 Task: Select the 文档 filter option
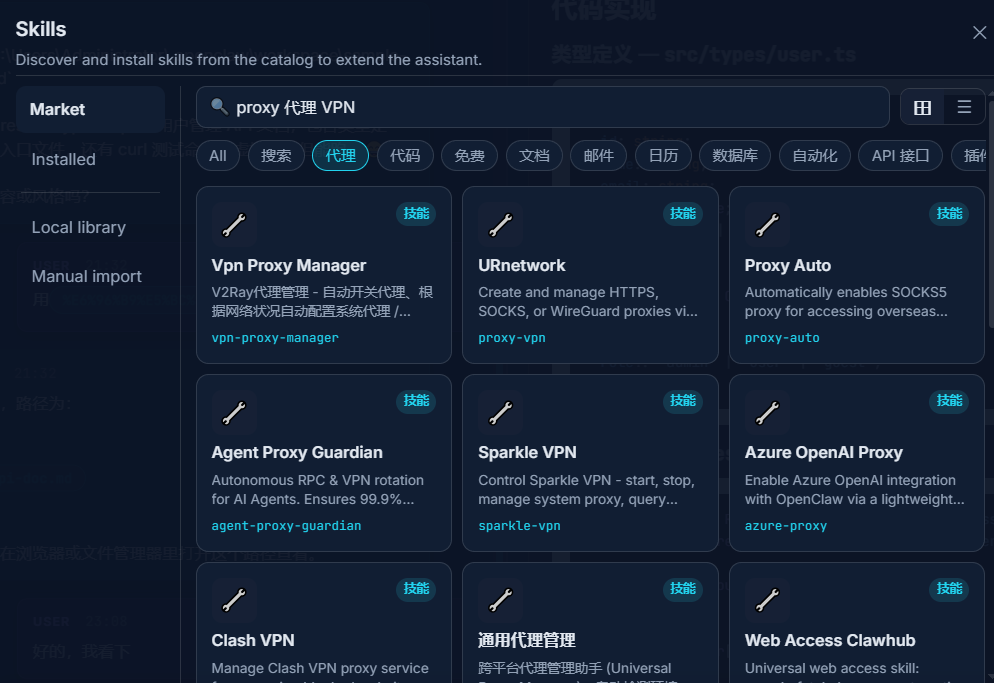pyautogui.click(x=534, y=155)
